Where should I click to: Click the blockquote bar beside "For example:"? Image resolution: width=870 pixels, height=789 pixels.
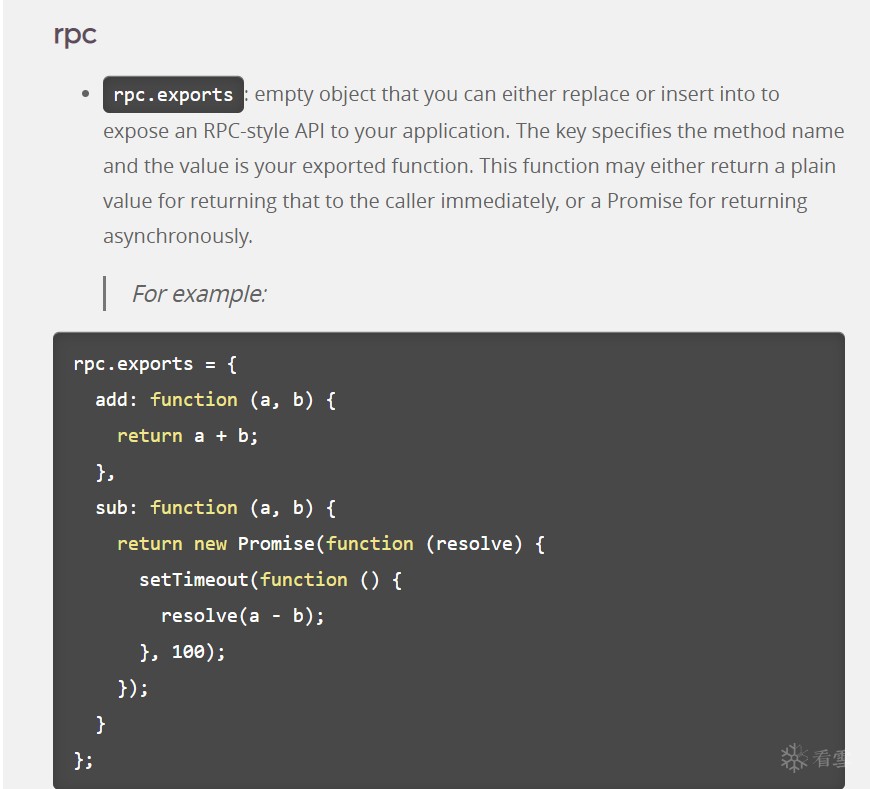104,294
